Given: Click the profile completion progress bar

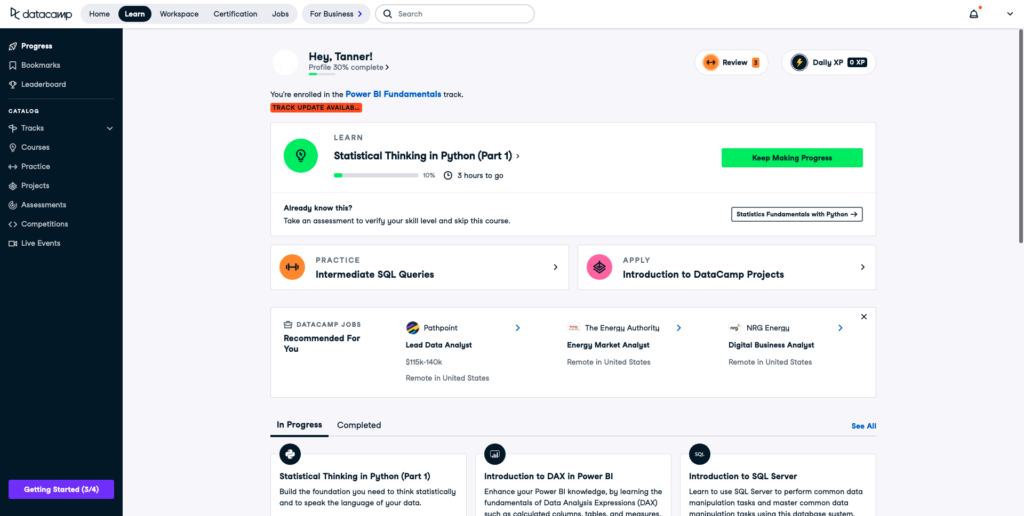Looking at the screenshot, I should click(x=321, y=74).
